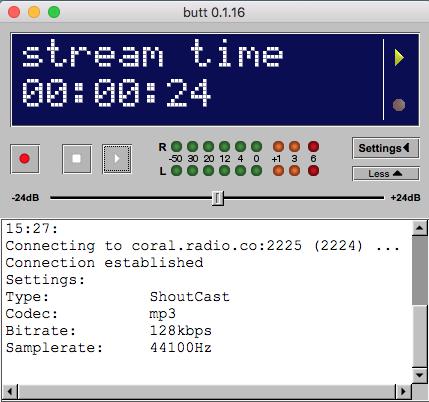This screenshot has height=402, width=429.
Task: Click the log scroll right arrow
Action: tap(403, 391)
